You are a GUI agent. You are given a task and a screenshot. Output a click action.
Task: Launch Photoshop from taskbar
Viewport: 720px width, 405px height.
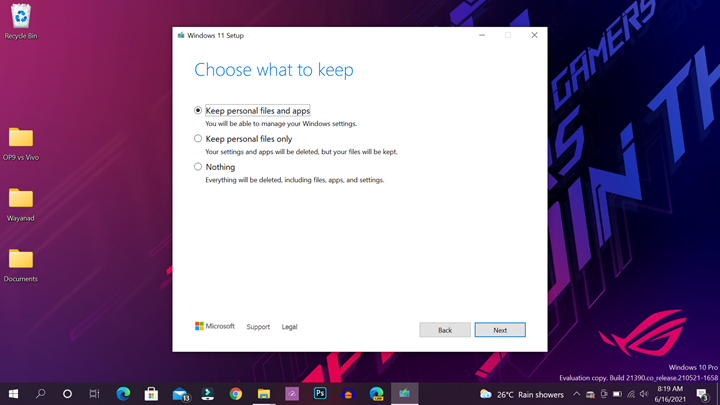pos(320,394)
